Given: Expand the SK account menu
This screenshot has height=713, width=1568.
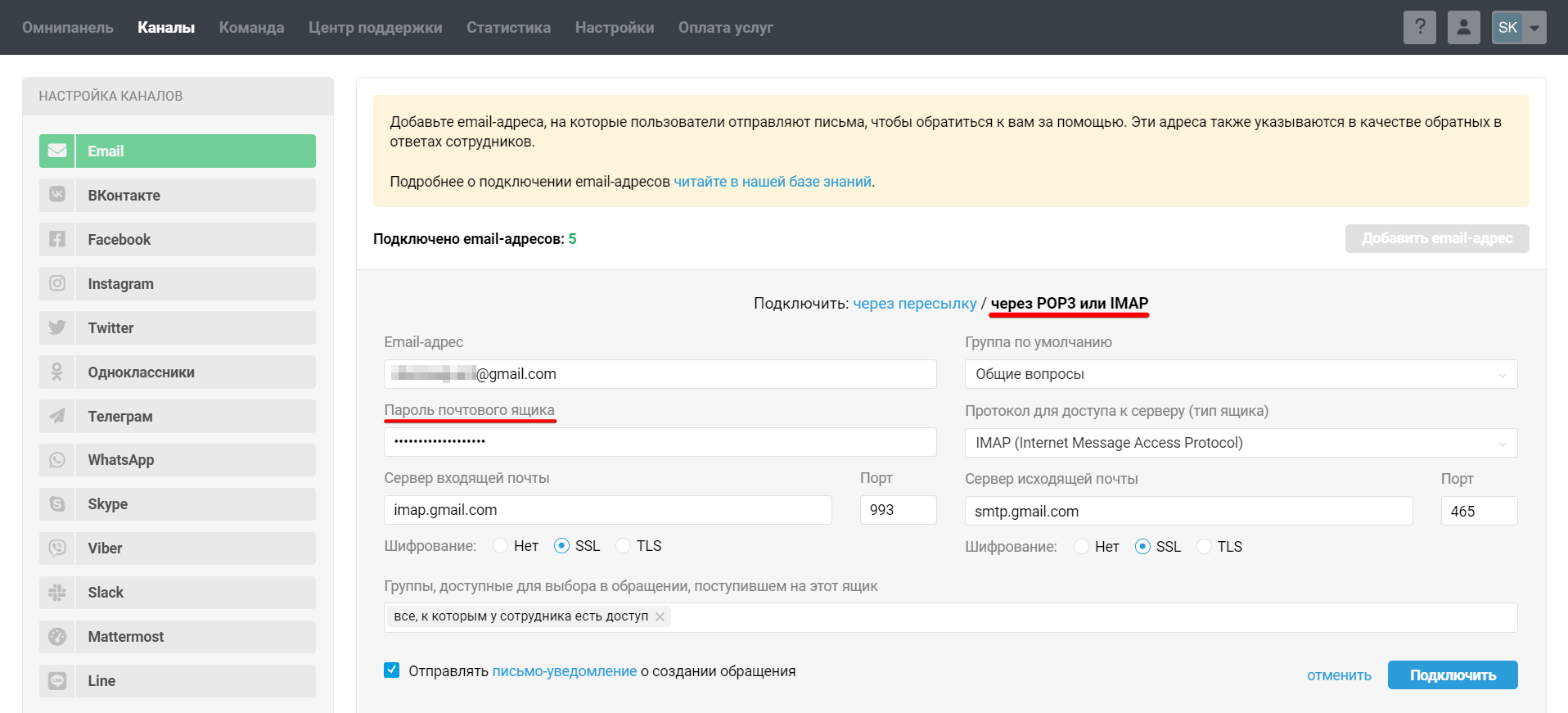Looking at the screenshot, I should pyautogui.click(x=1518, y=27).
